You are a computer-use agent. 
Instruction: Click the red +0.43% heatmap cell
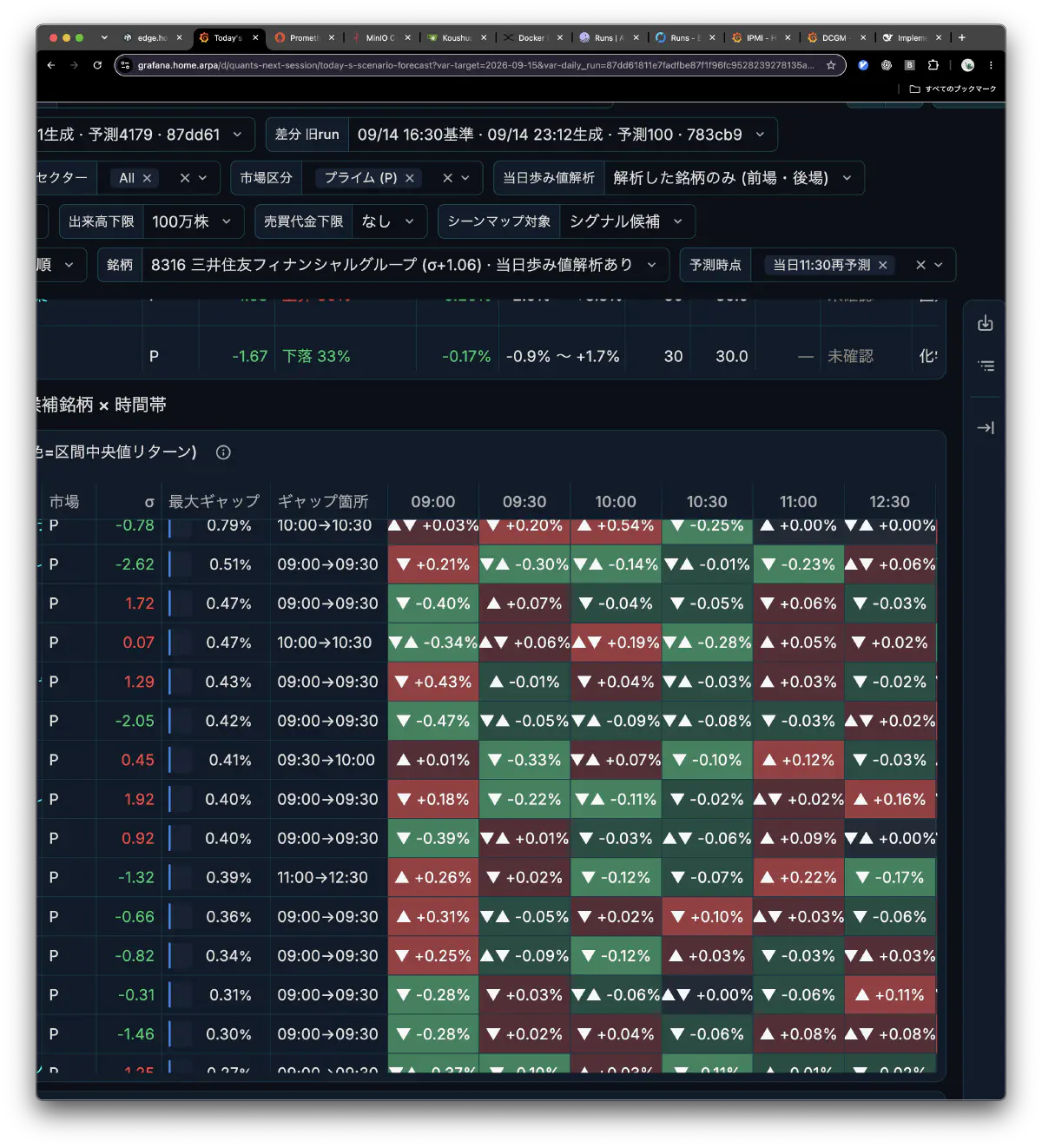433,683
